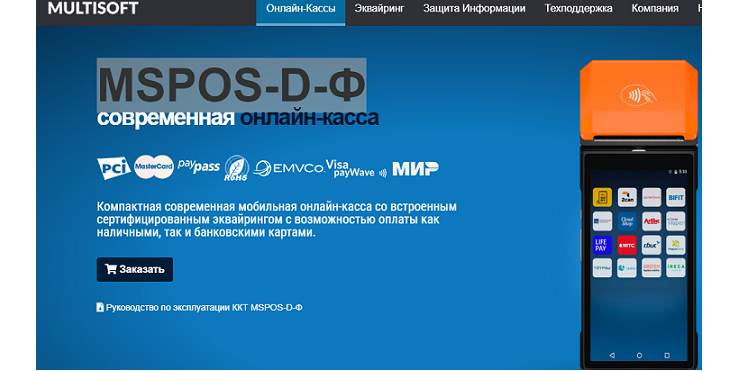Tap the sbис app icon on the phone
This screenshot has height=371, width=739.
coord(651,245)
